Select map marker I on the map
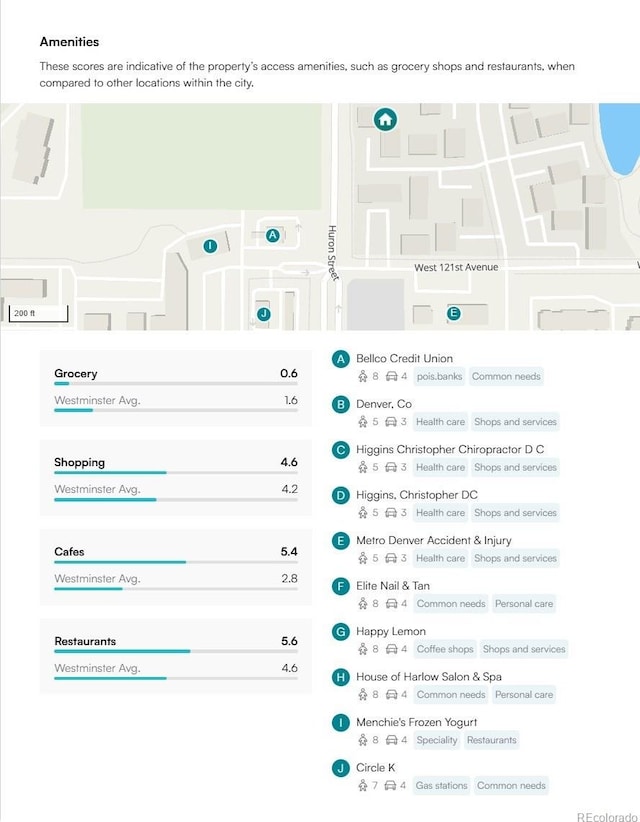 [x=210, y=246]
